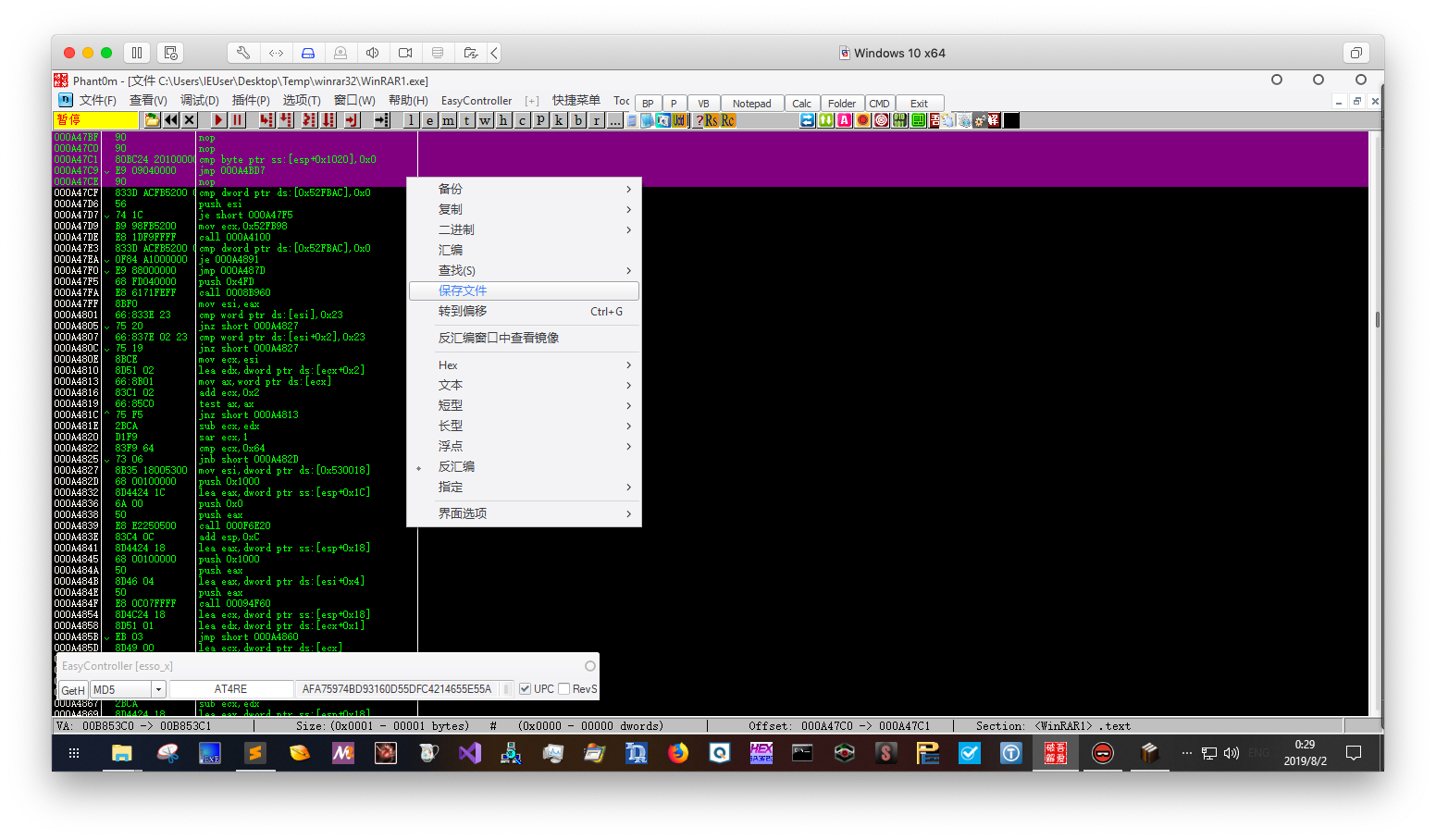Open the CPU window 'c' button

[522, 120]
